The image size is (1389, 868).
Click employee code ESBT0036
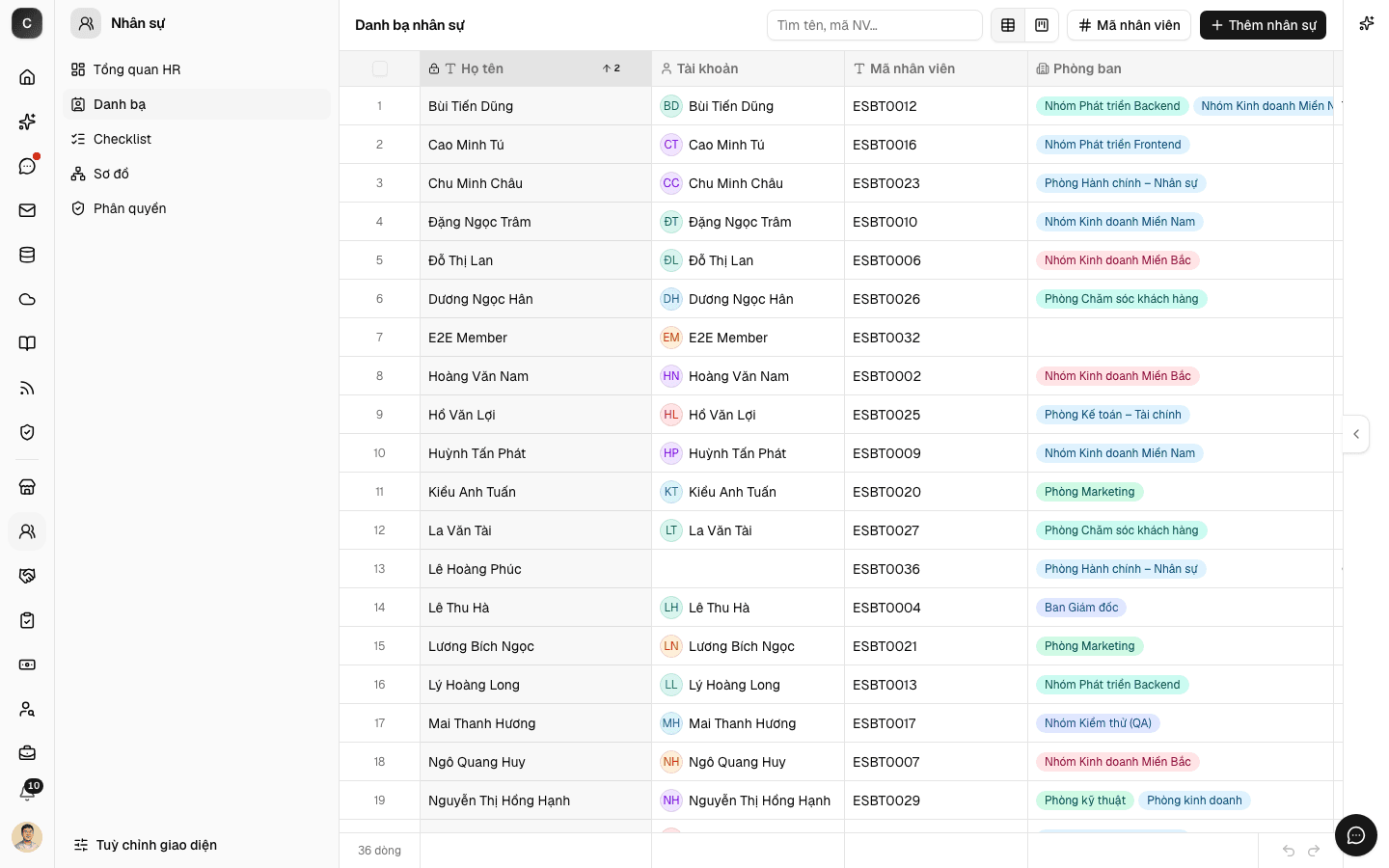[x=886, y=569]
